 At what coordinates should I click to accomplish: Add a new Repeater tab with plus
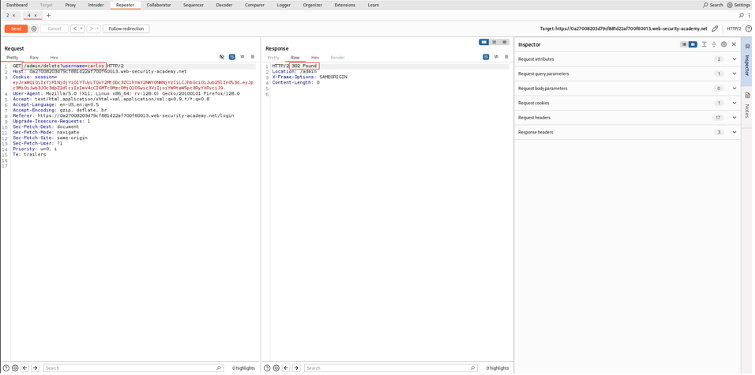pos(48,15)
